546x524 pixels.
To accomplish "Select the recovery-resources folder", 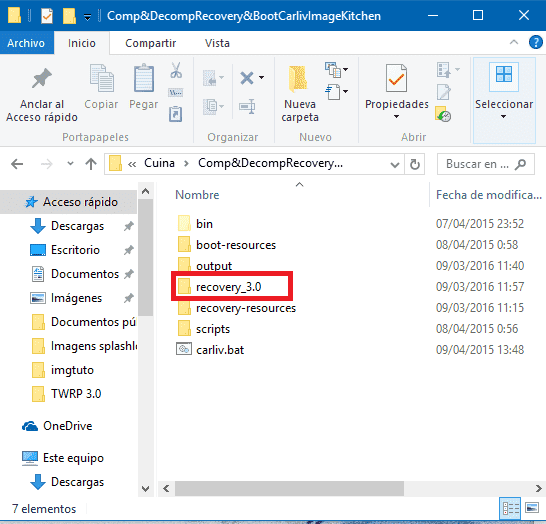I will pos(246,308).
